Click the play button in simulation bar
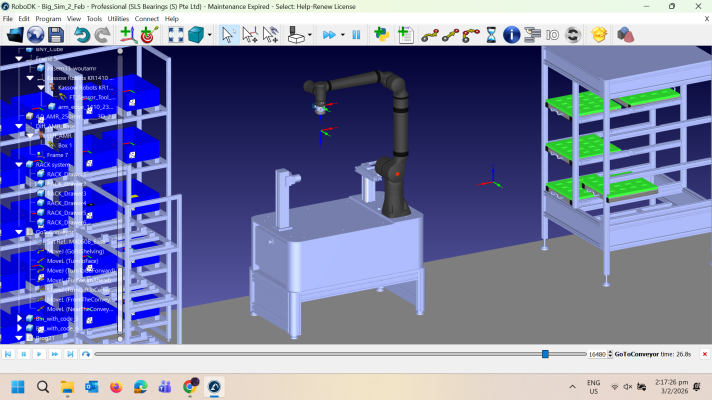Screen dimensions: 712x400 coord(39,354)
